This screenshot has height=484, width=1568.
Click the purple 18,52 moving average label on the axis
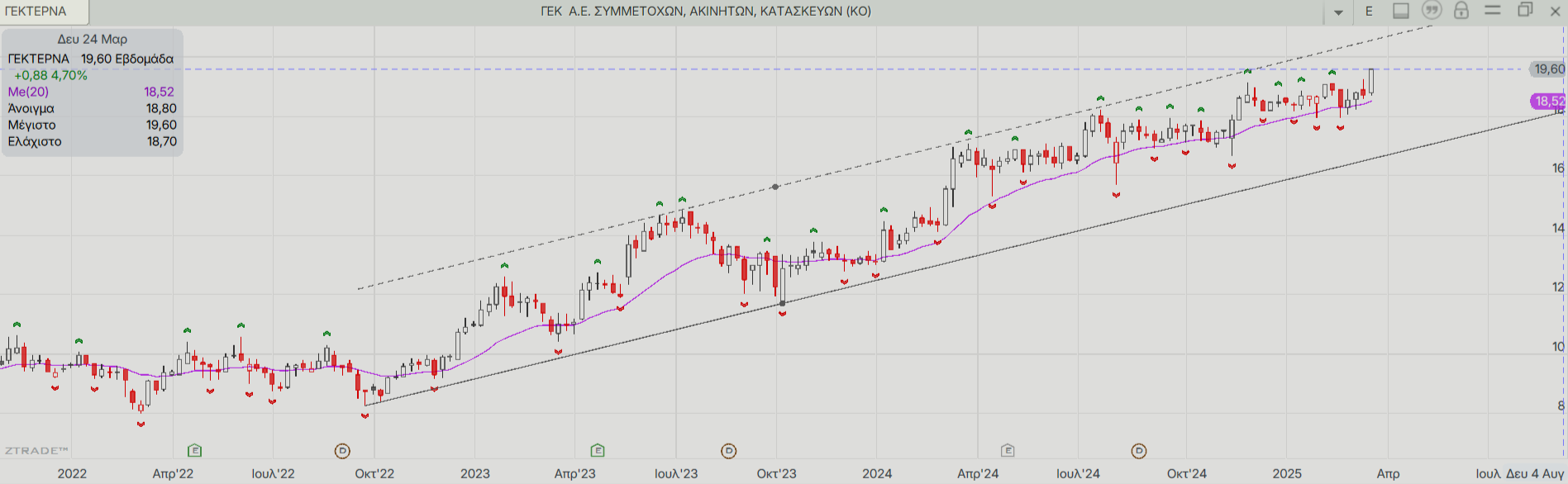(1548, 101)
